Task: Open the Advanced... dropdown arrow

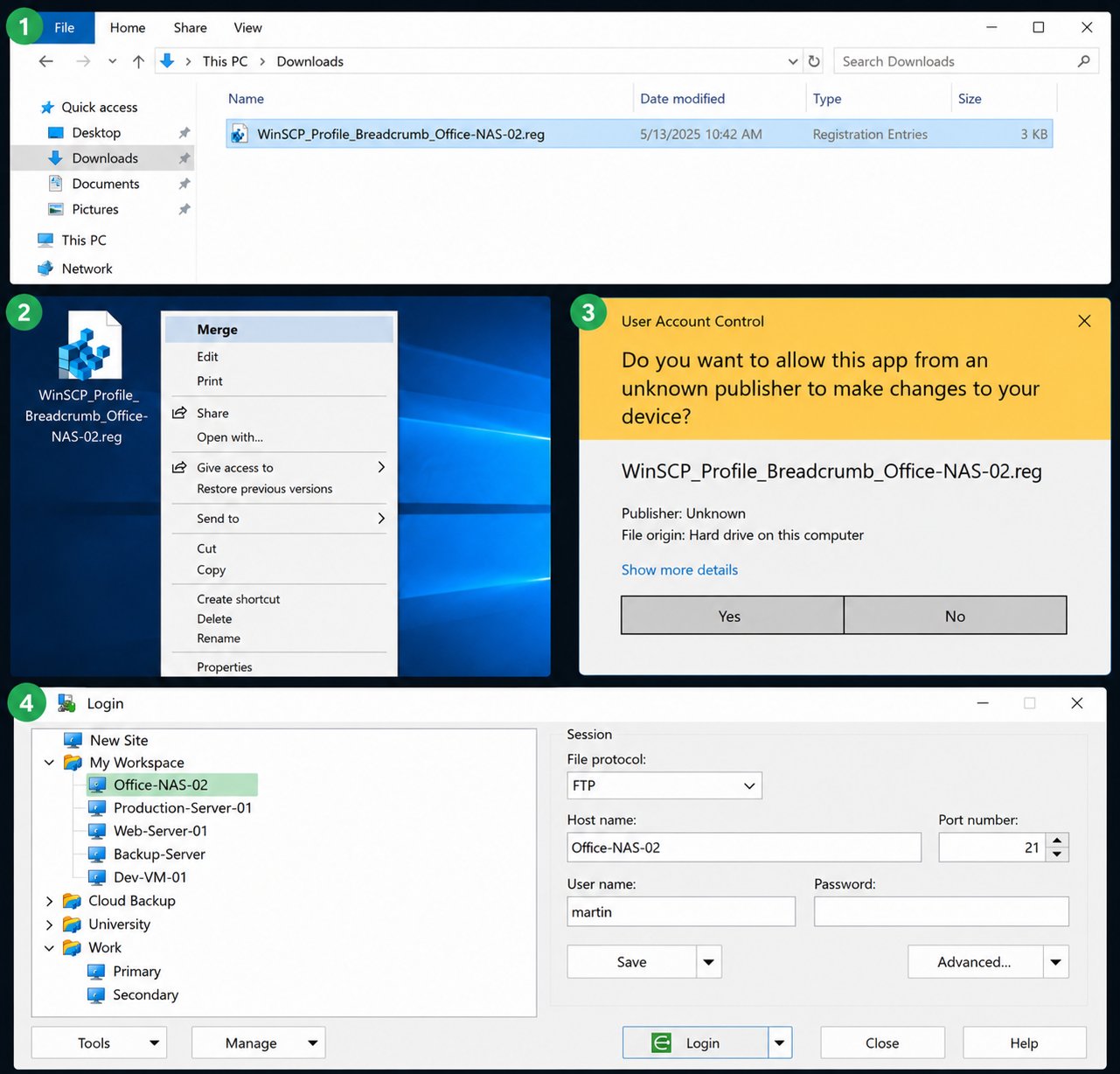Action: click(x=1056, y=962)
